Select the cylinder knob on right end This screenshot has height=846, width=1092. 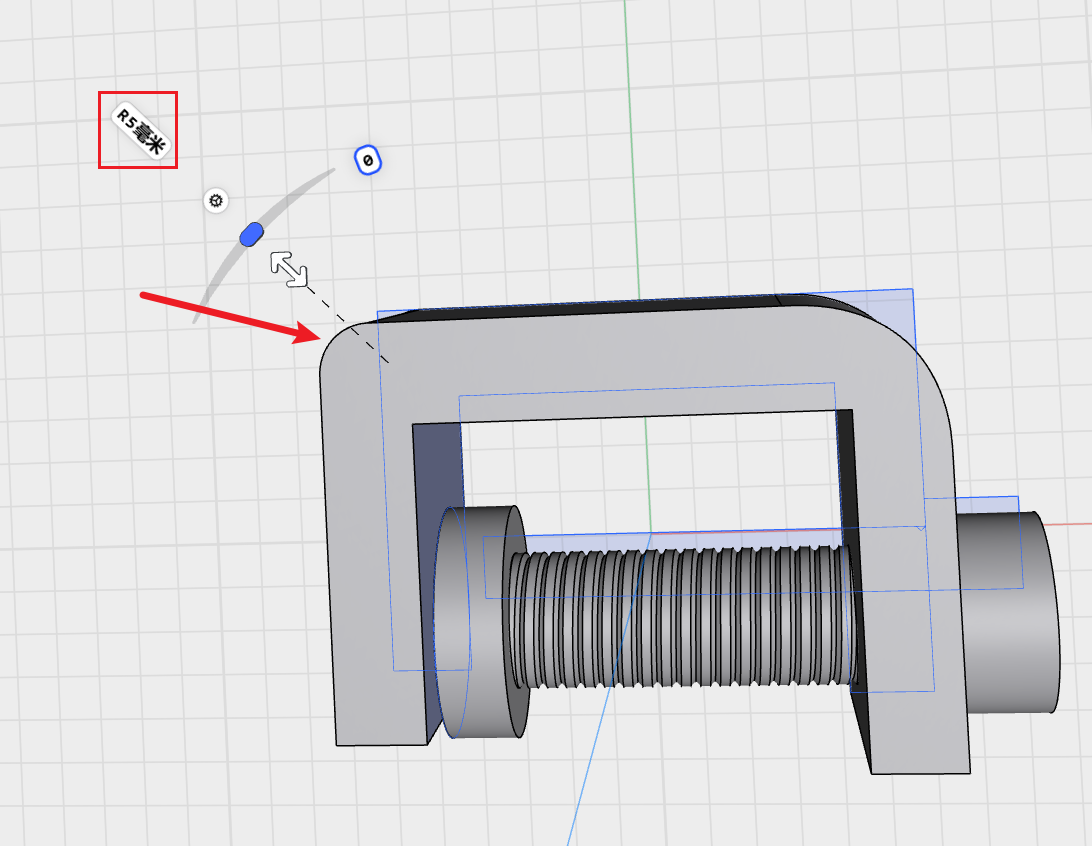click(1010, 613)
